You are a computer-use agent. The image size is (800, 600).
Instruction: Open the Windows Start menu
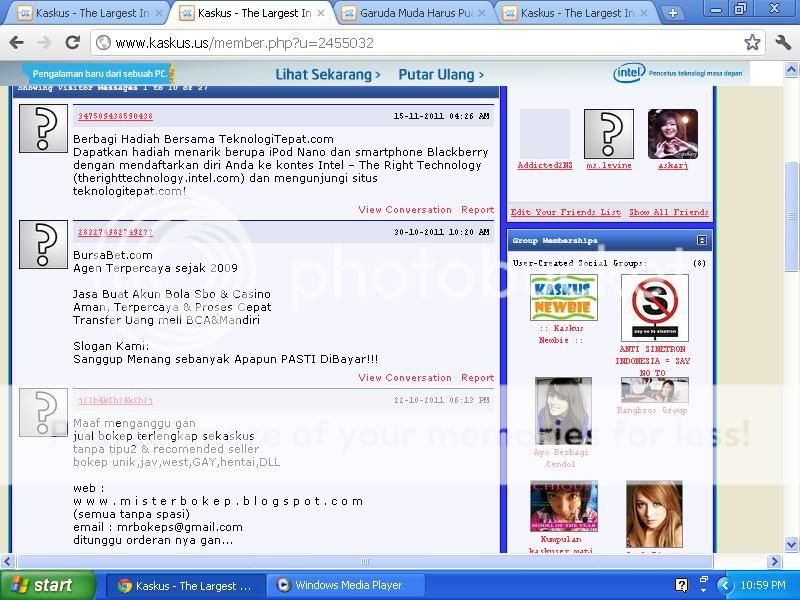point(47,585)
